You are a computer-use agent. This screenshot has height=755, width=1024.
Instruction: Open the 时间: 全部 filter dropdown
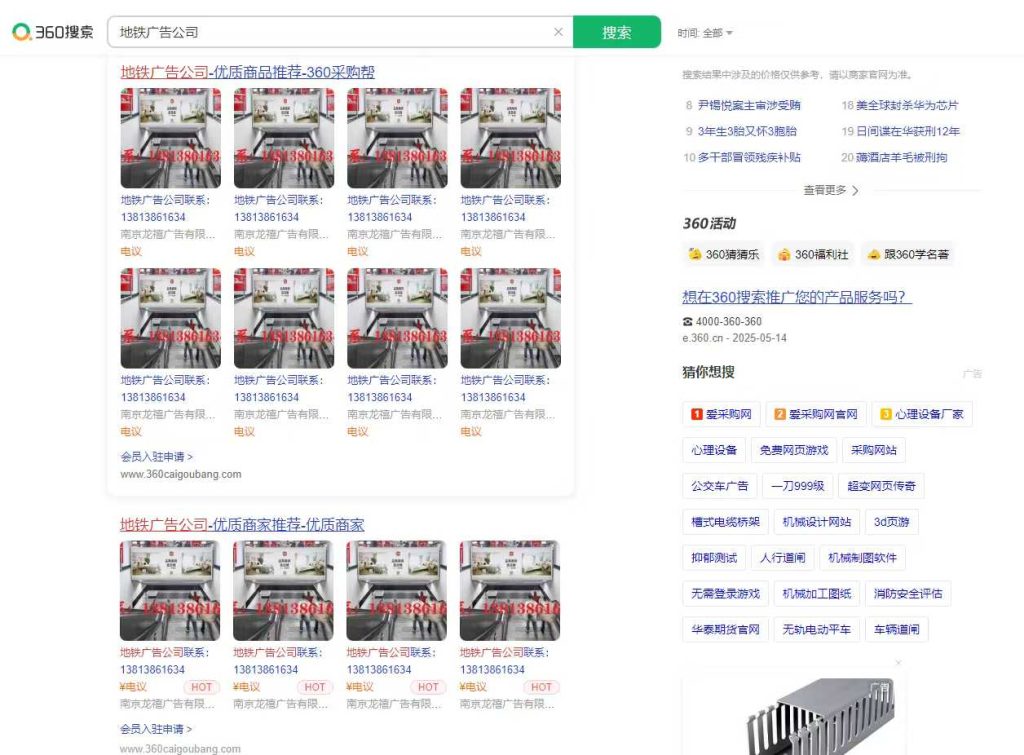(x=705, y=33)
